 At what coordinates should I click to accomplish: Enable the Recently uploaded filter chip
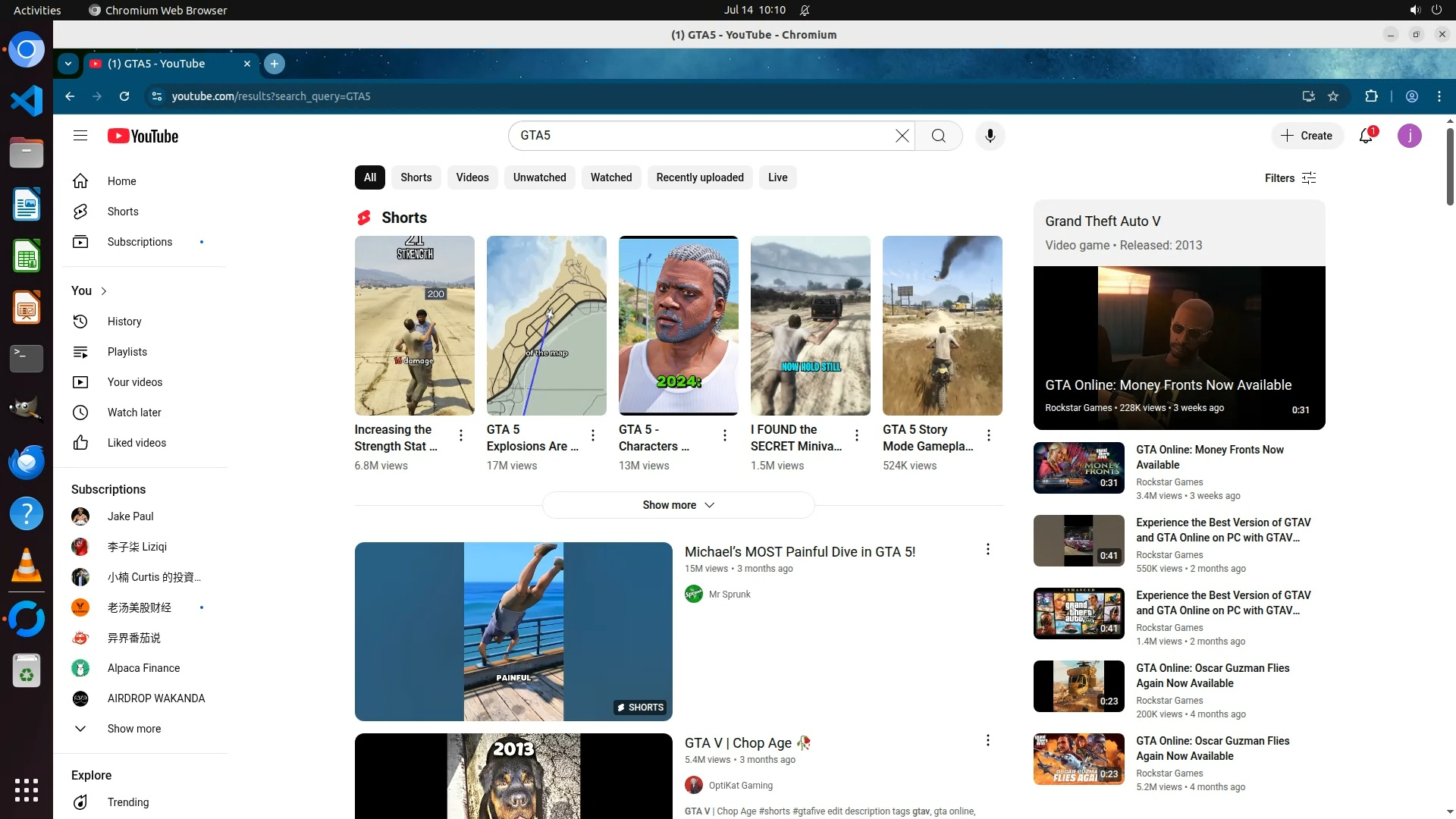[x=699, y=177]
